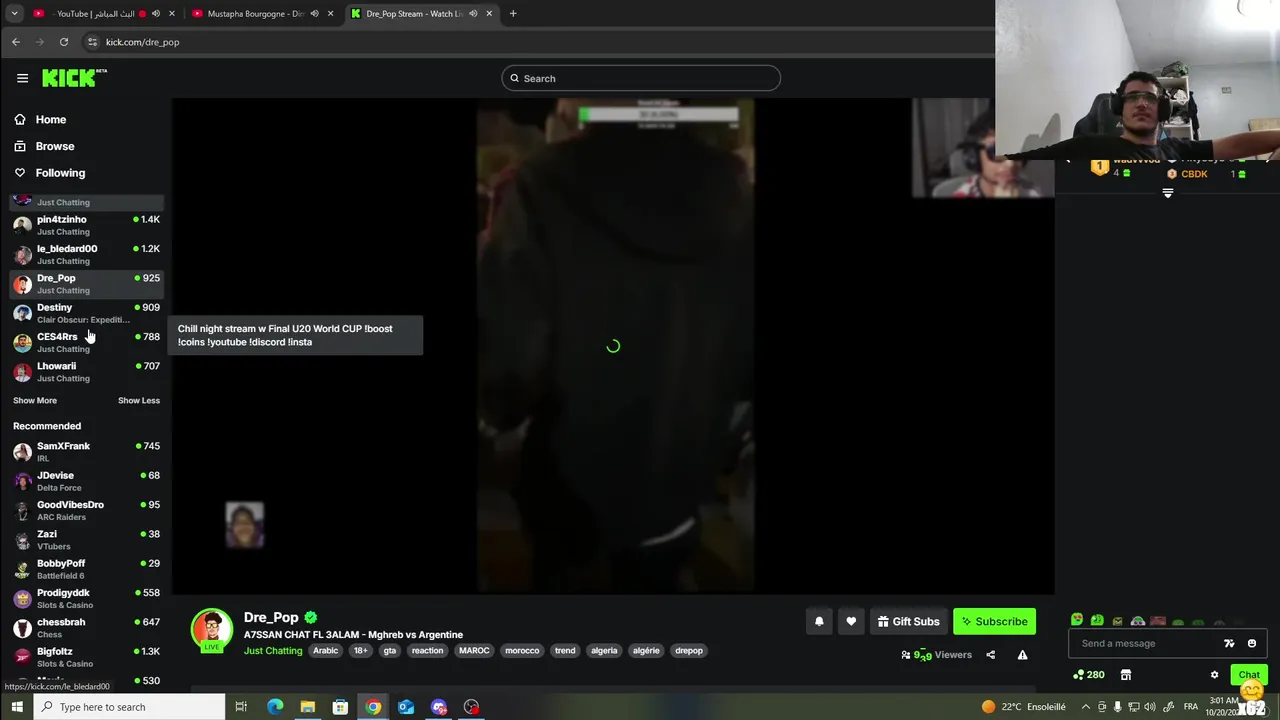Open recommended channel Bigfoltz

coord(86,657)
